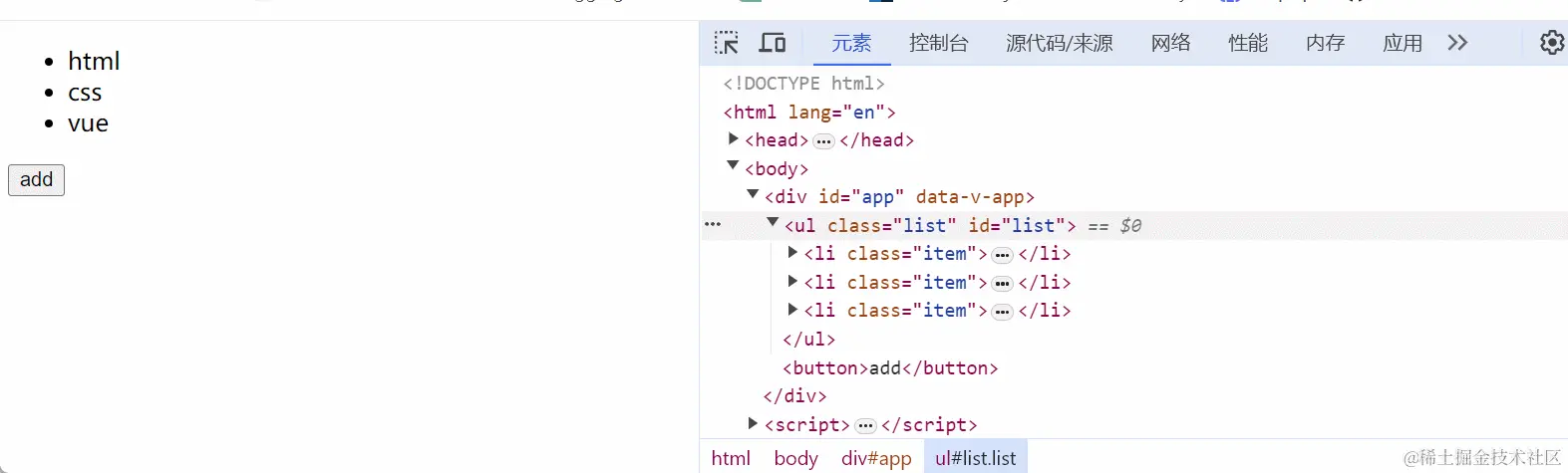The width and height of the screenshot is (1568, 473).
Task: Collapse the body element triangle
Action: (x=734, y=166)
